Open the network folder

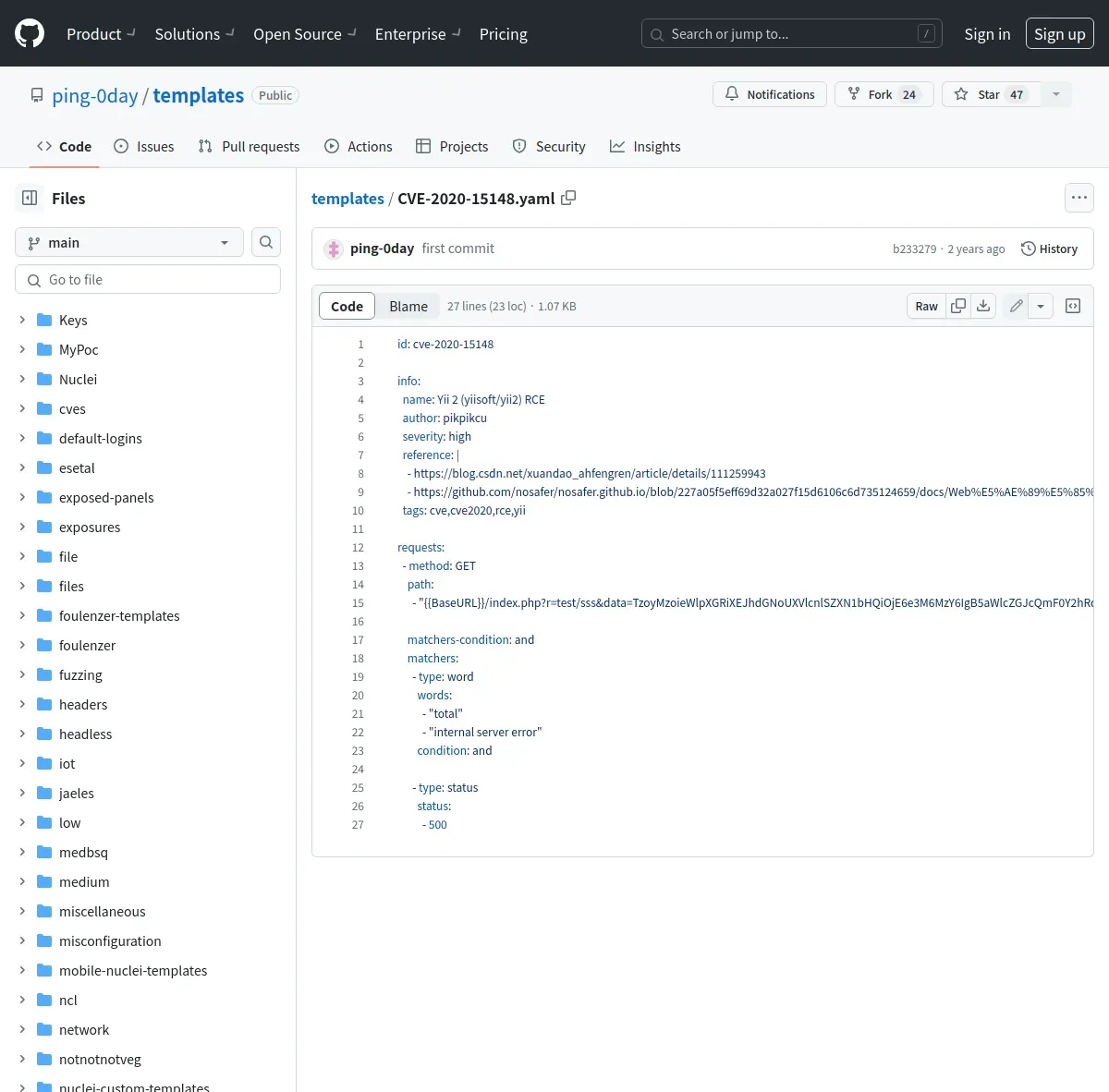click(x=84, y=1029)
